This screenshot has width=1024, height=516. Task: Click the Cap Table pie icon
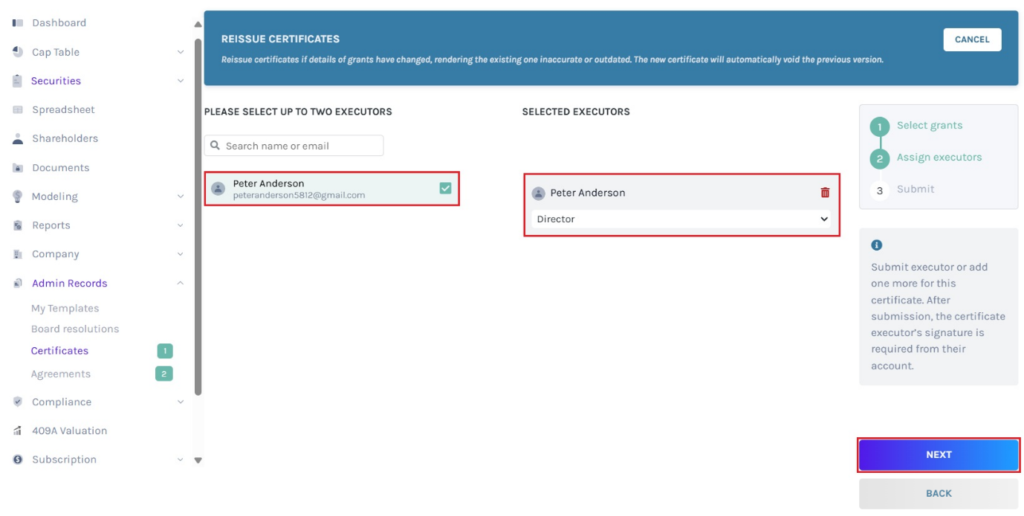click(x=18, y=52)
